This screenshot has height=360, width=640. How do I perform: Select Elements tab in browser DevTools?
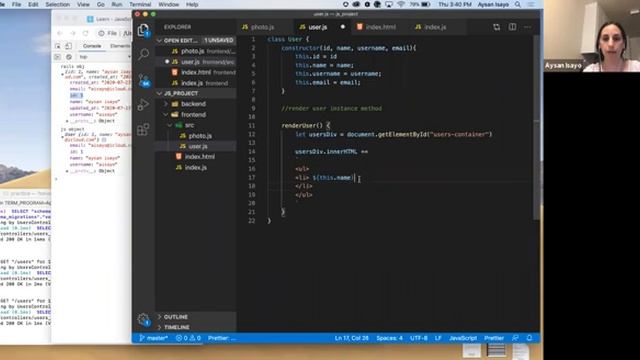click(120, 46)
